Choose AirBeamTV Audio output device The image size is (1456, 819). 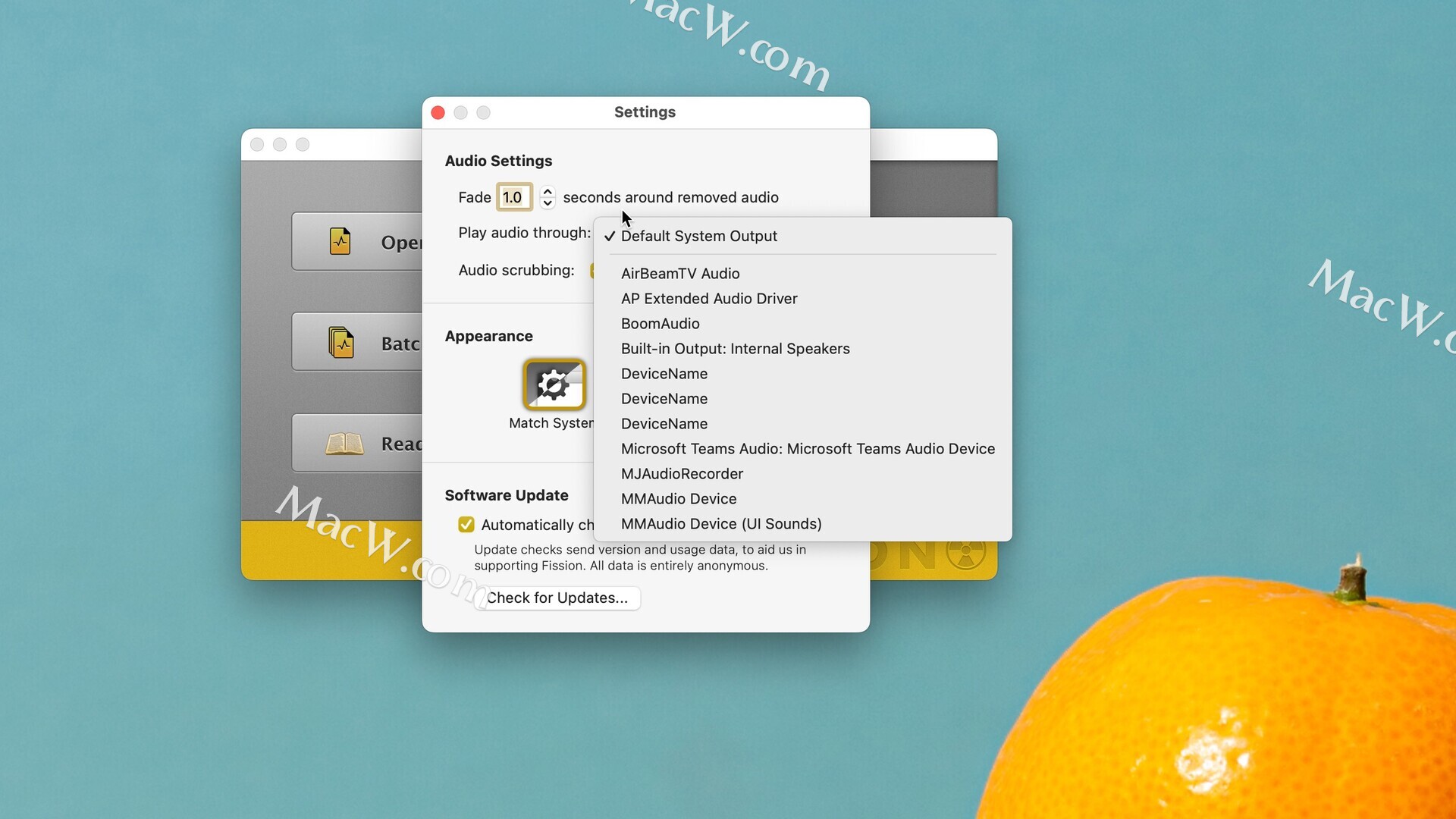(802, 273)
